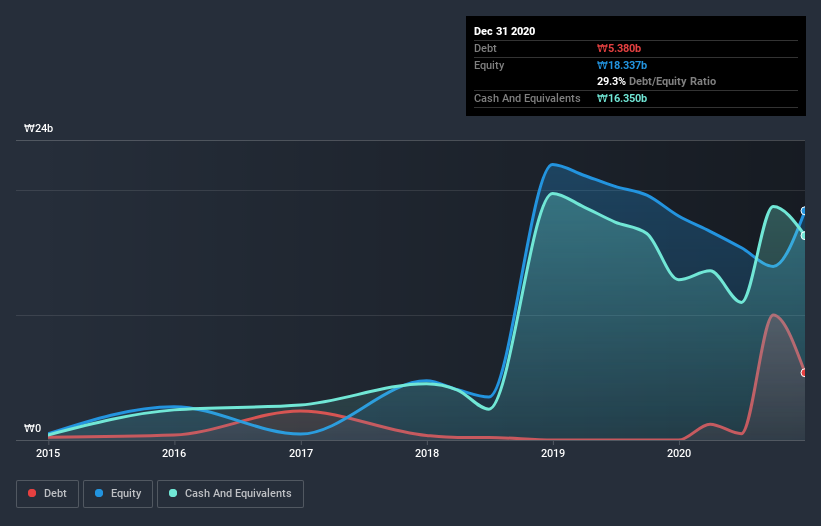The height and width of the screenshot is (526, 821).
Task: Click the 2015 x-axis label
Action: pos(48,453)
